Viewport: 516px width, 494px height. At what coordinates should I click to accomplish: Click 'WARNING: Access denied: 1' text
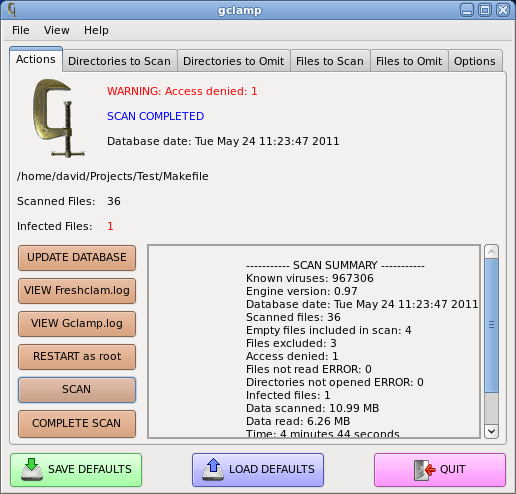pyautogui.click(x=182, y=91)
